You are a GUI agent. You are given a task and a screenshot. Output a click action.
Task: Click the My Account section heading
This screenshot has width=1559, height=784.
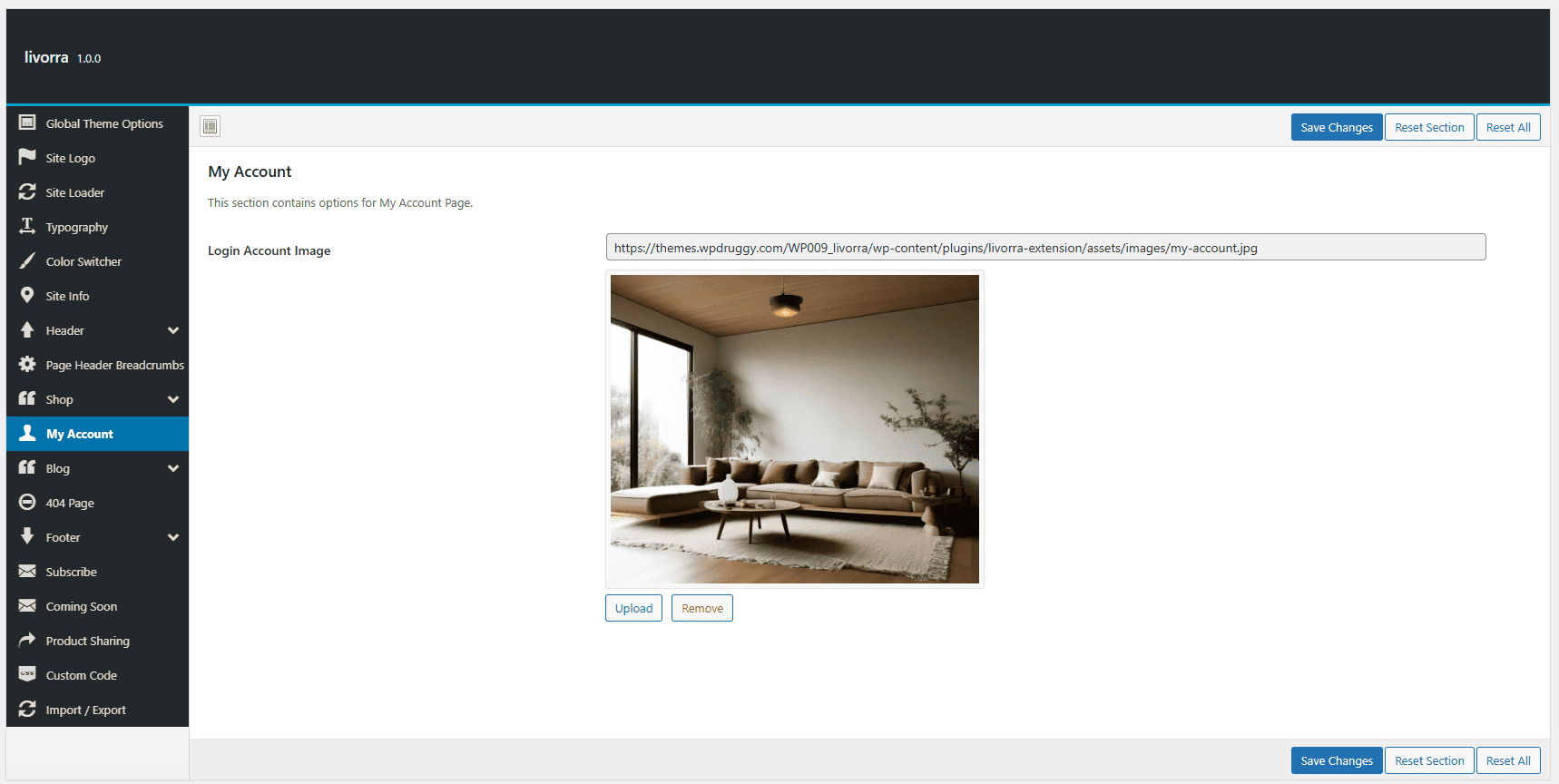pos(250,171)
